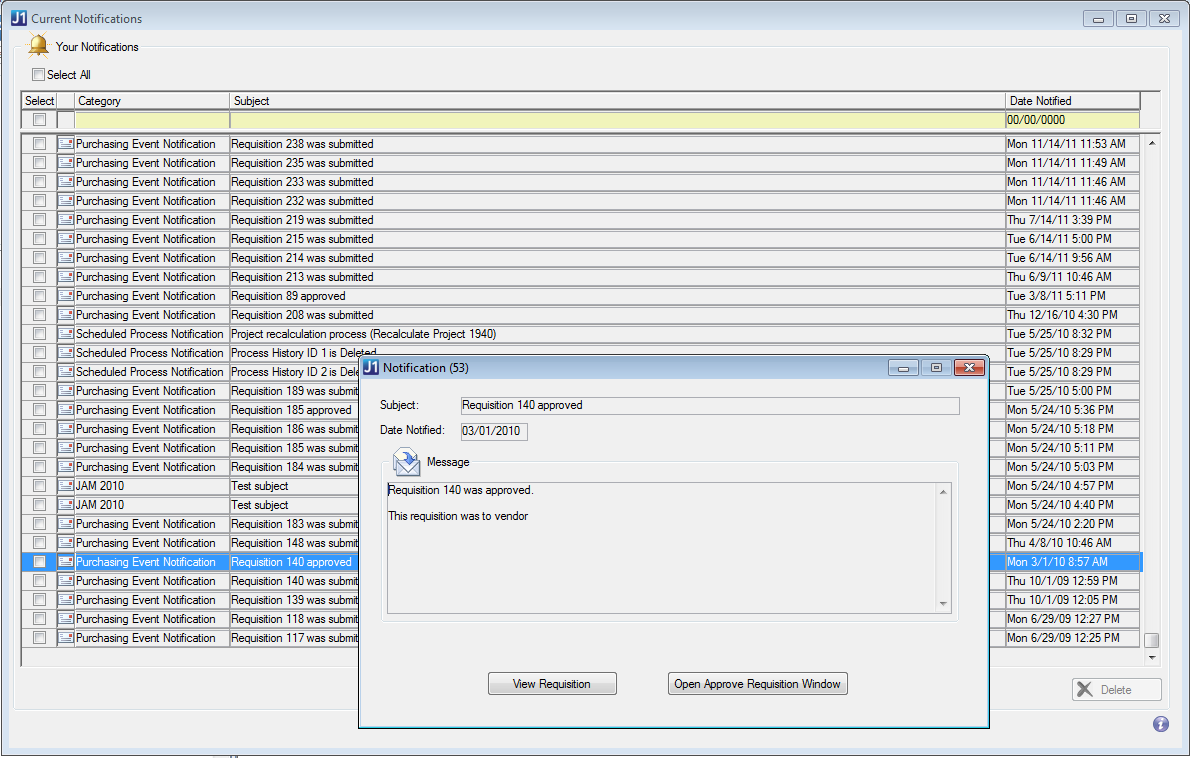
Task: Tick the checkbox for Requisition 213 row
Action: click(40, 277)
